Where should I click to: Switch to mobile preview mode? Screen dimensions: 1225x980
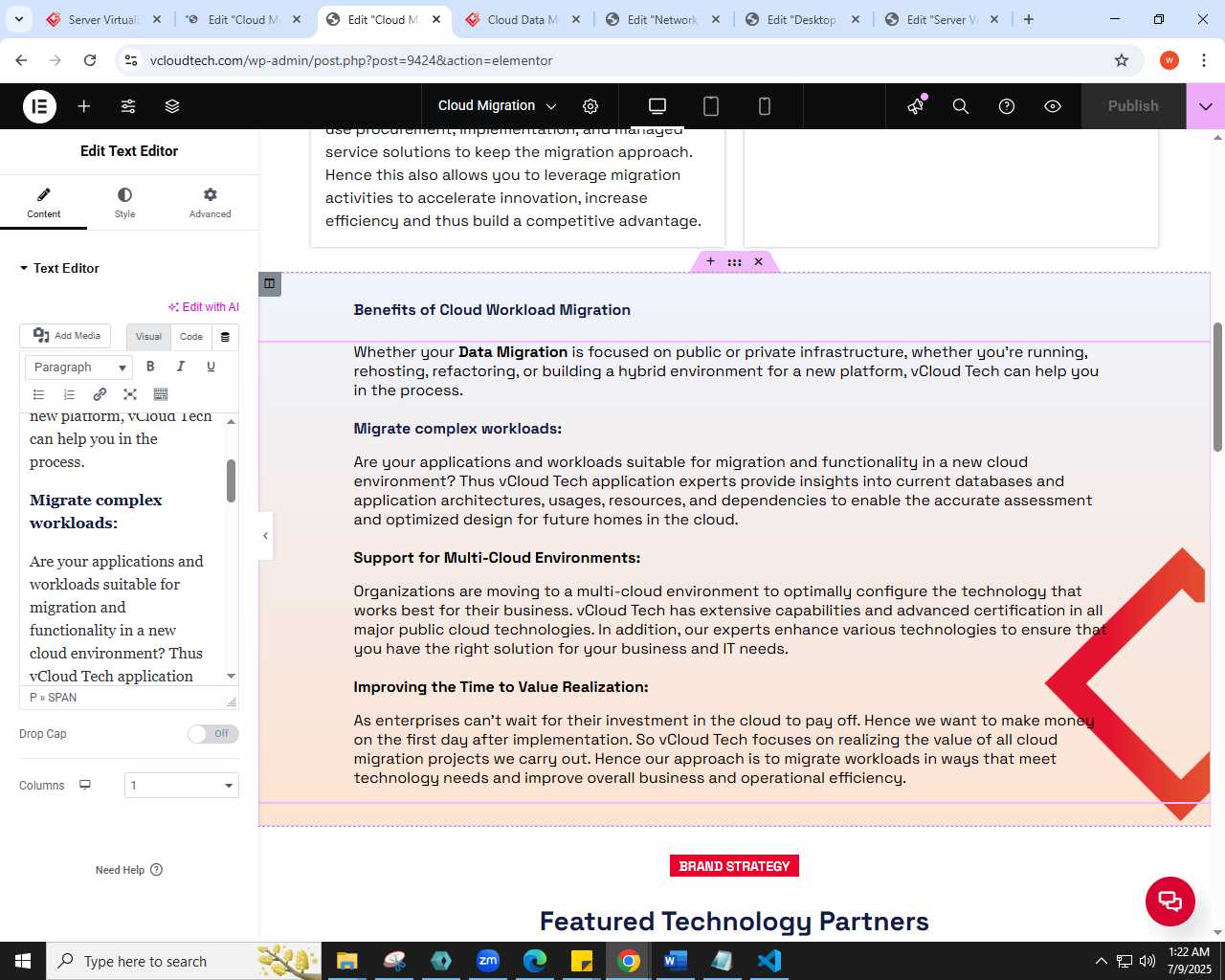[765, 106]
